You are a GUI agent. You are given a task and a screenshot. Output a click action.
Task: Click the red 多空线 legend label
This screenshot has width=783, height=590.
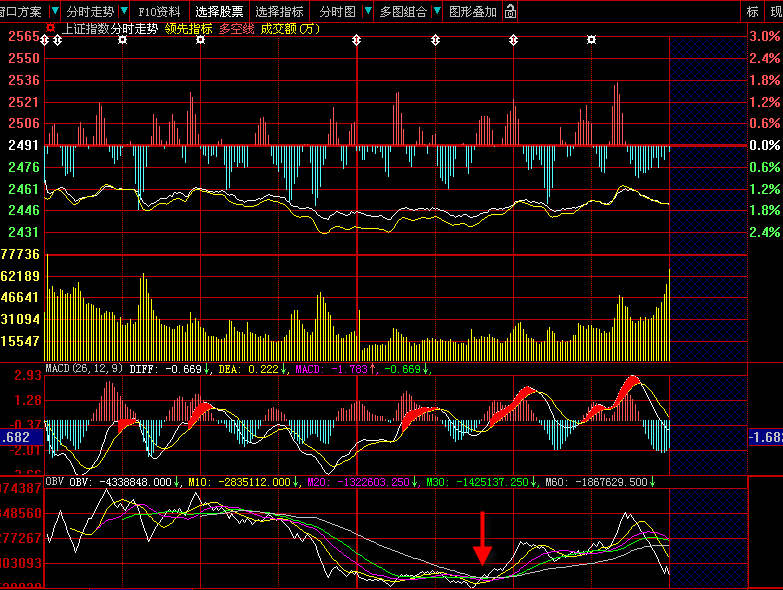236,28
